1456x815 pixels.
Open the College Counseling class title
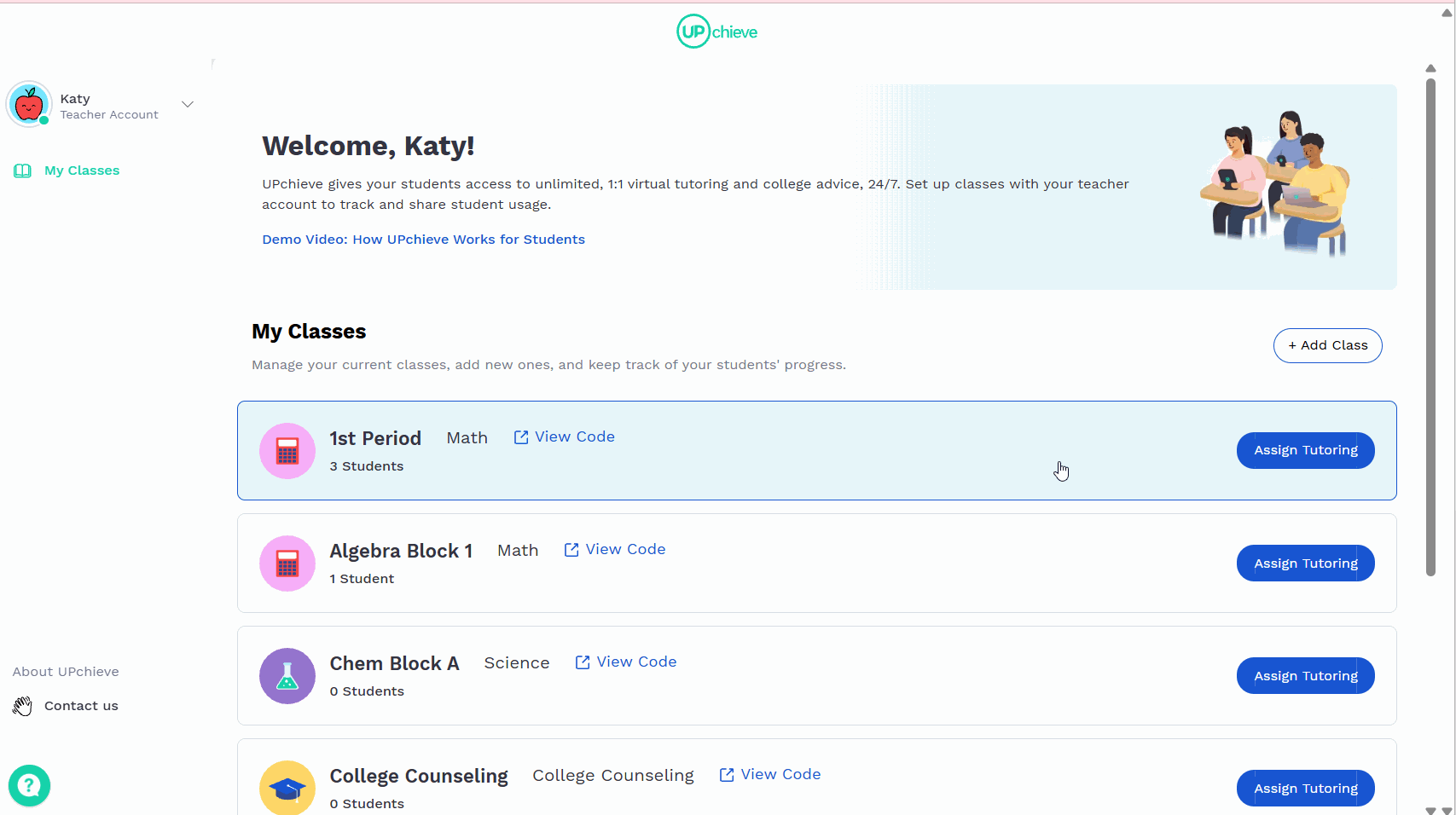(x=419, y=776)
